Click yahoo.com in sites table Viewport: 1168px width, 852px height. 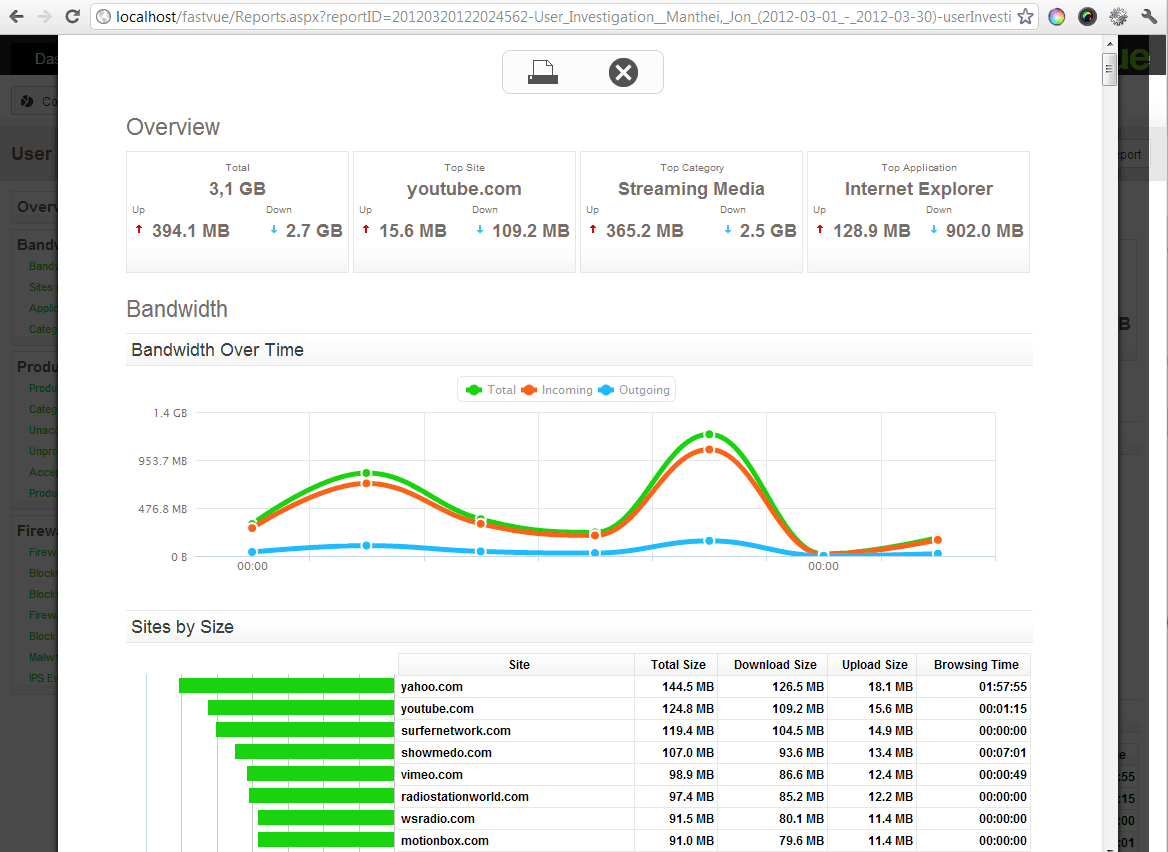click(431, 687)
